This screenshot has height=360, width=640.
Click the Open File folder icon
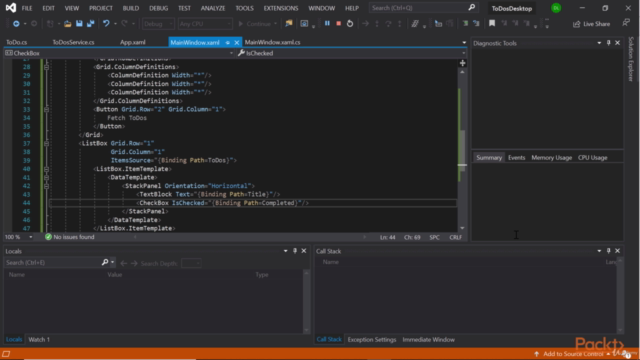click(68, 24)
